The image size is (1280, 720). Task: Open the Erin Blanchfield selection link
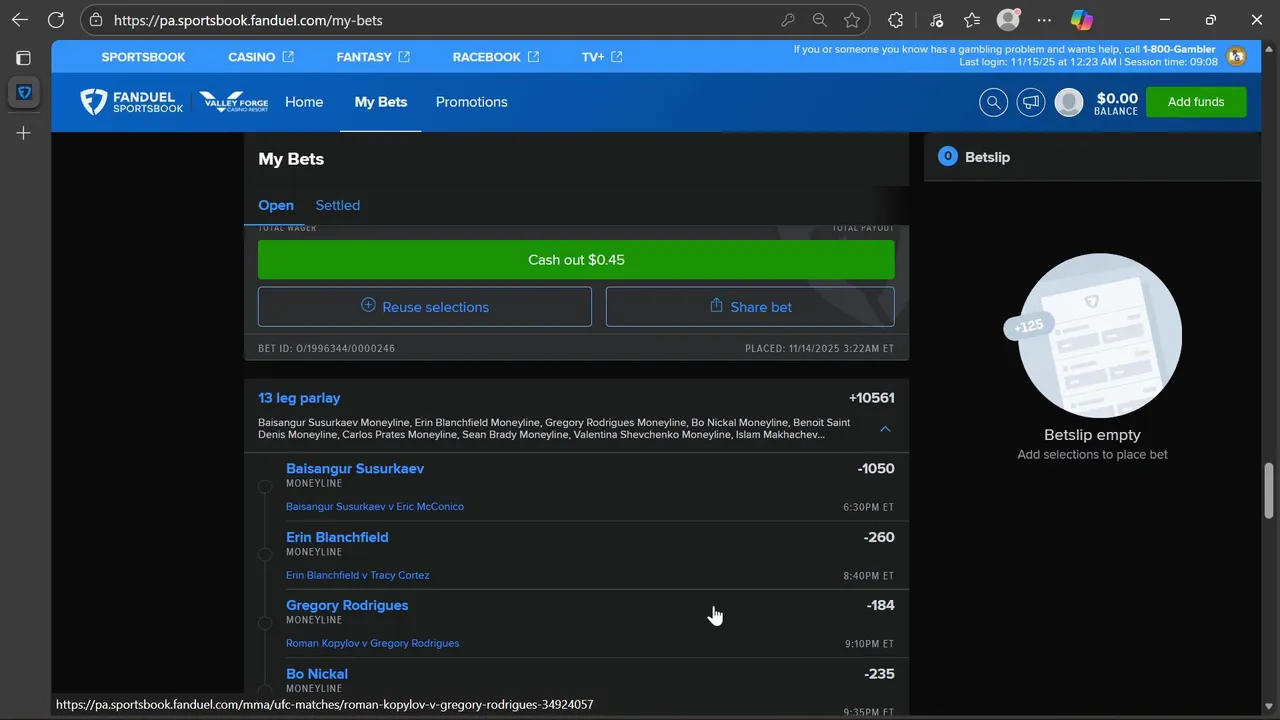[337, 537]
